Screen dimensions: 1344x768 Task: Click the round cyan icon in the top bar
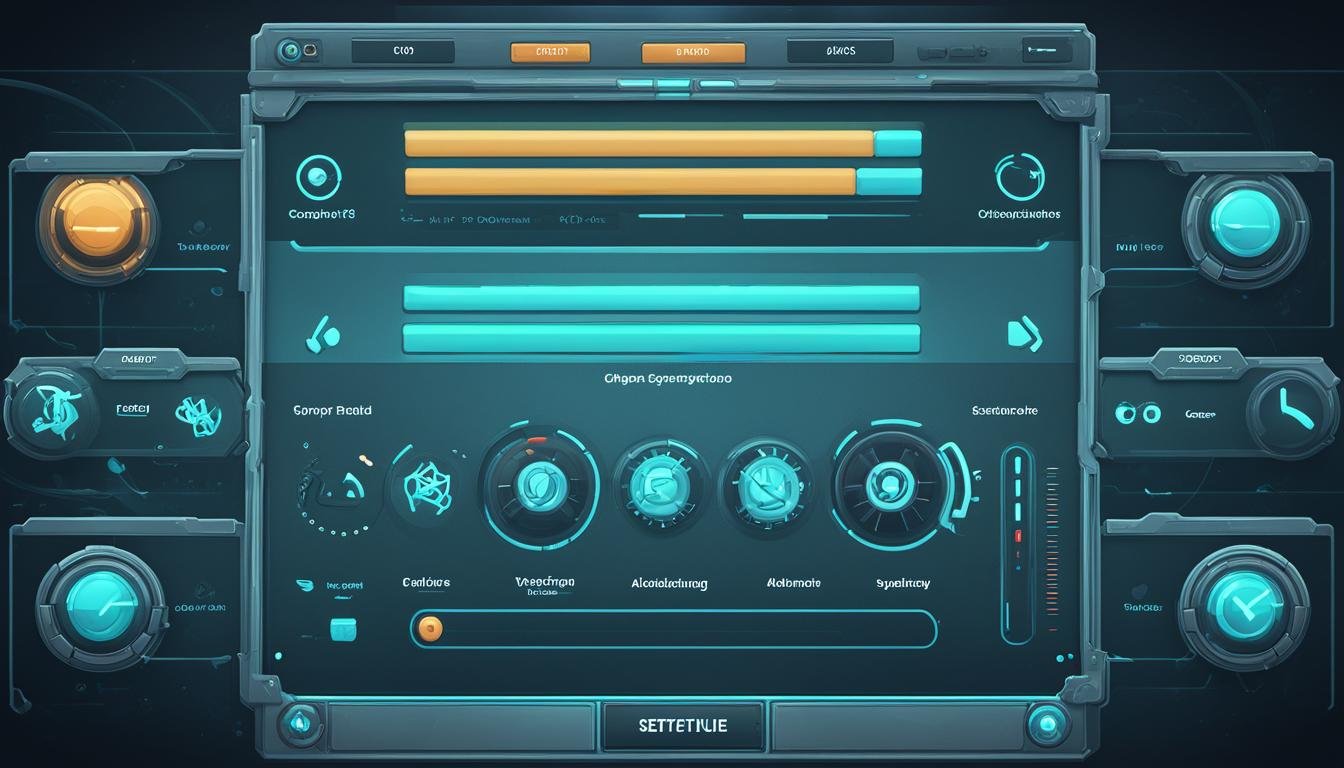290,49
